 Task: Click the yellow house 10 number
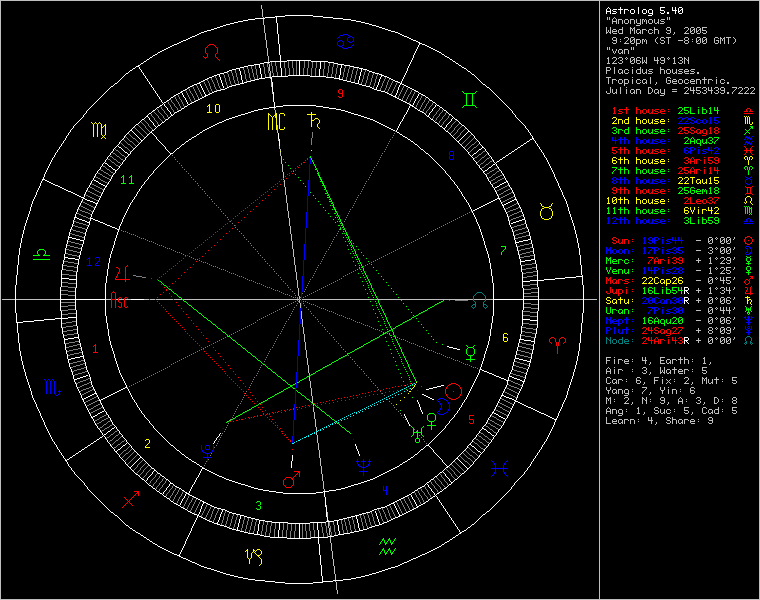click(x=213, y=109)
